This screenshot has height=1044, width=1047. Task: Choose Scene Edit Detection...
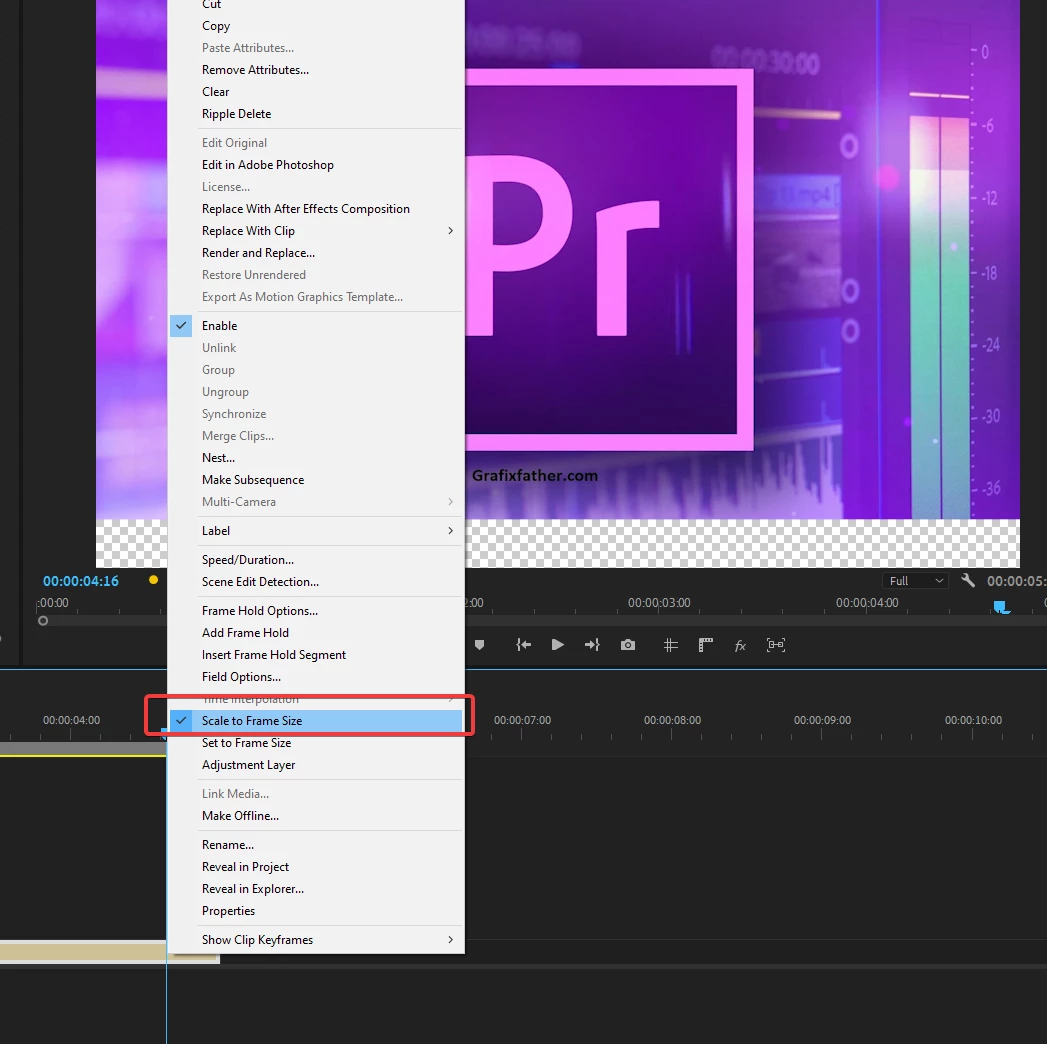point(316,582)
